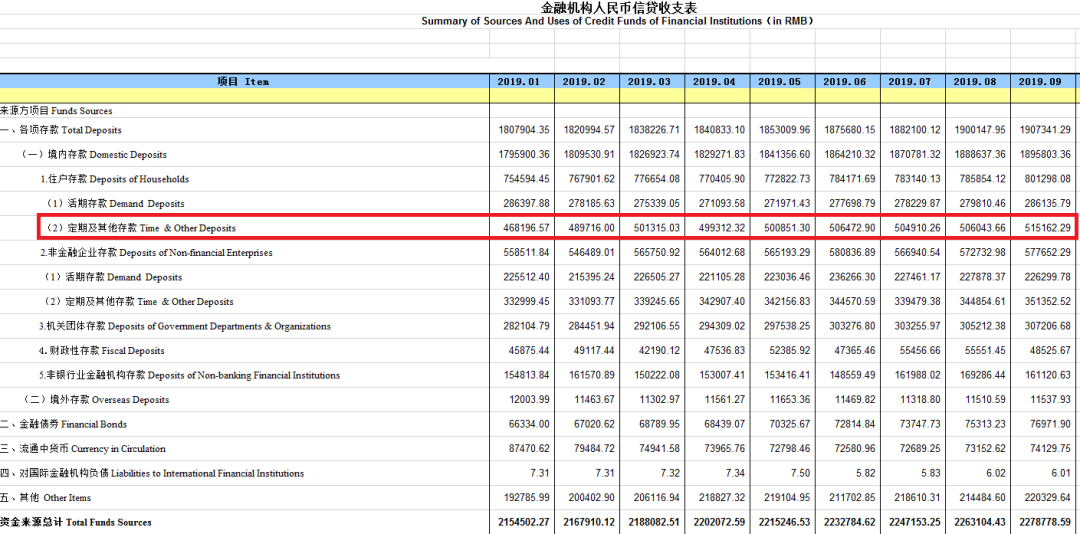Click the Deposits of Households 2019.03 value 776654.08
The image size is (1080, 534).
pyautogui.click(x=651, y=179)
